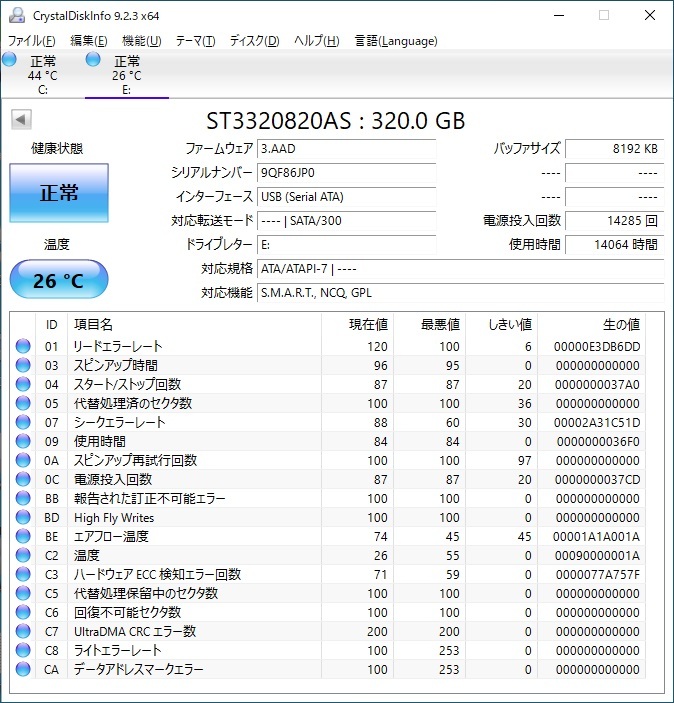Click the 生の値 column header

pyautogui.click(x=591, y=324)
